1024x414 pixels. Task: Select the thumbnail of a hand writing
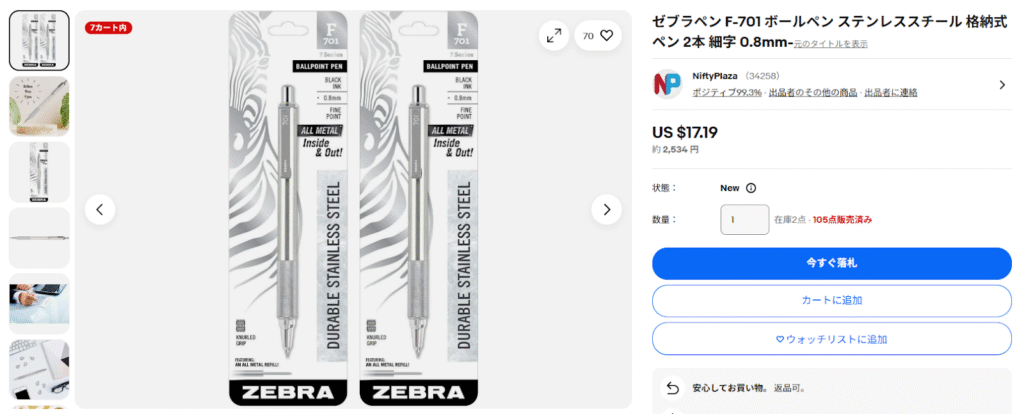tap(39, 303)
